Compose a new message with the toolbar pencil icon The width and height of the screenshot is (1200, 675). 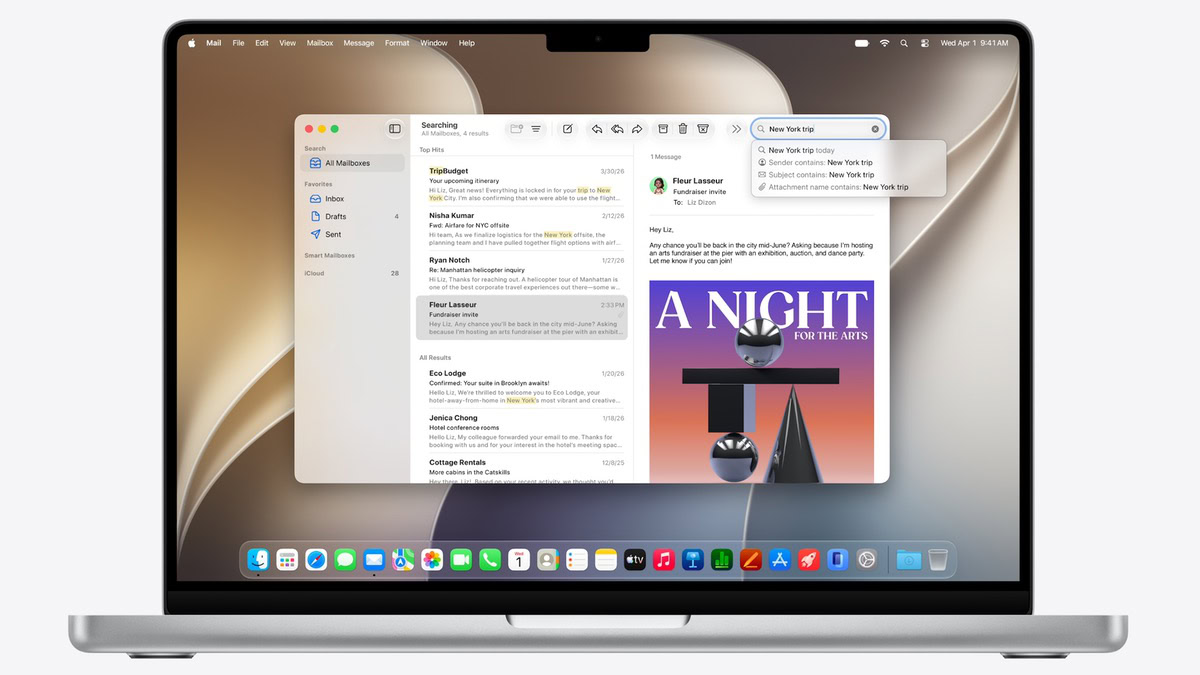(567, 129)
